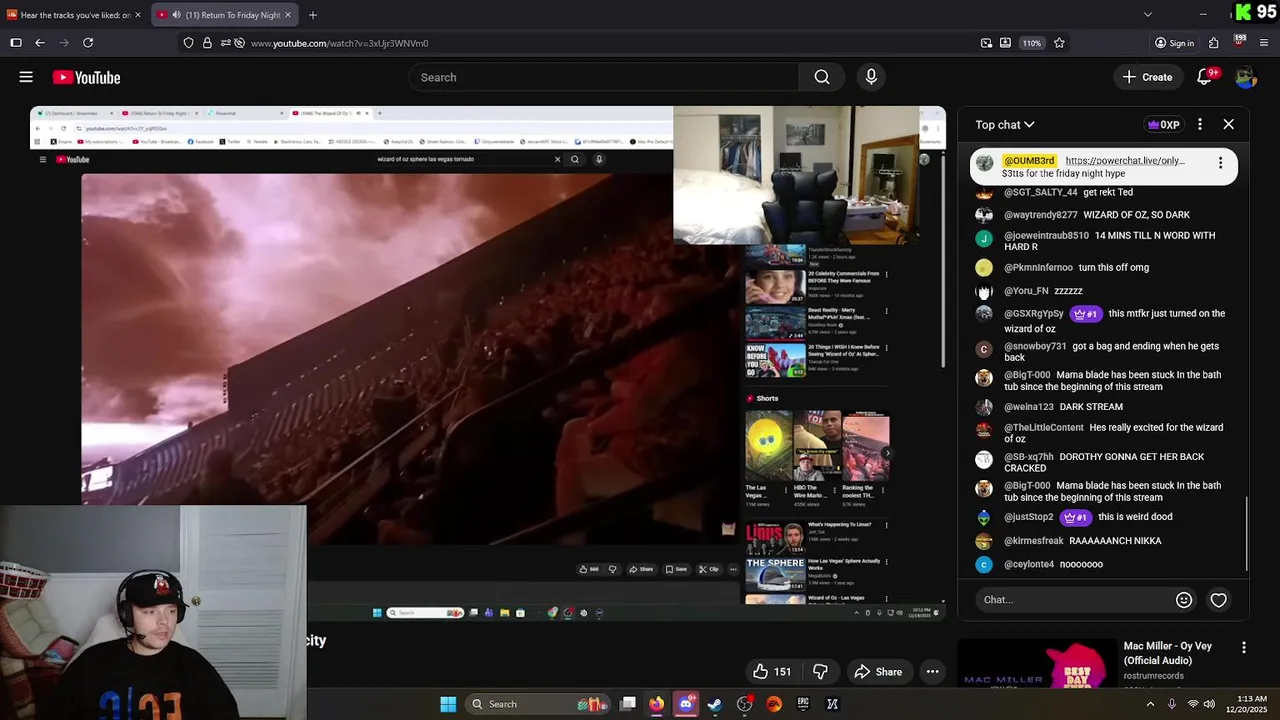
Task: Dislike the video with thumbs down
Action: pos(820,672)
